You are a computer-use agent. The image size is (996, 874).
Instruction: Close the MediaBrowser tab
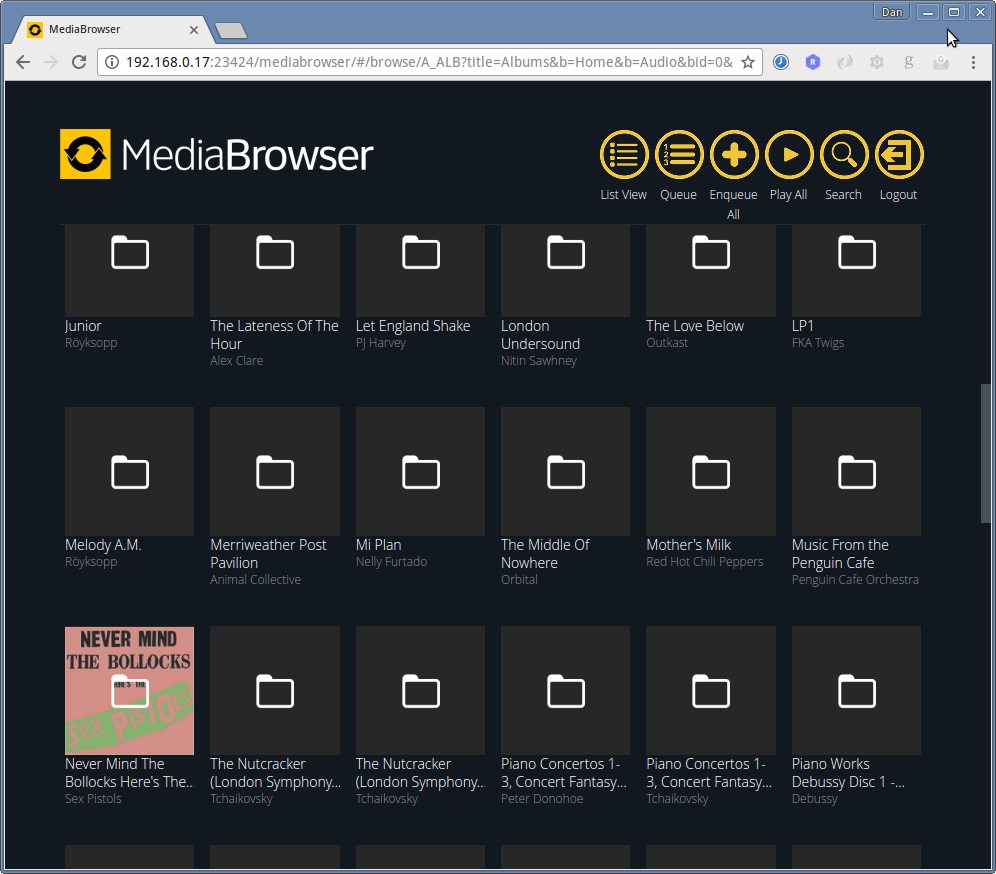194,30
